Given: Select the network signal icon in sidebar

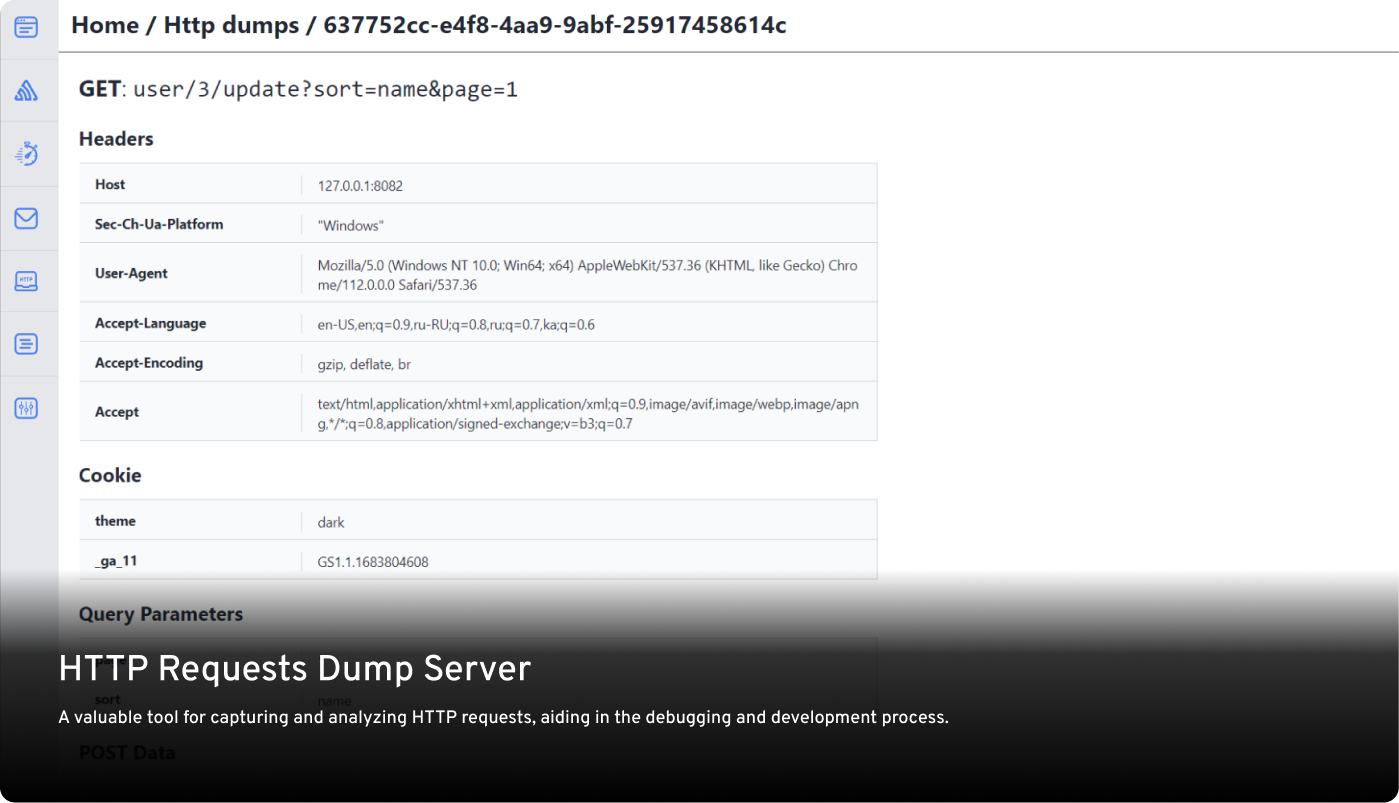Looking at the screenshot, I should (x=24, y=89).
